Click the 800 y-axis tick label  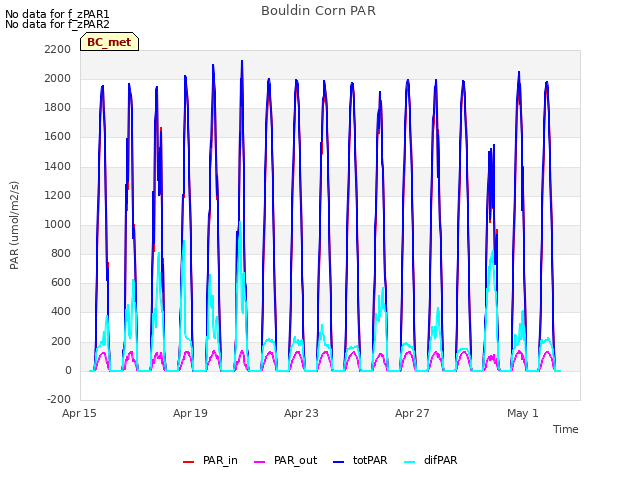61,253
